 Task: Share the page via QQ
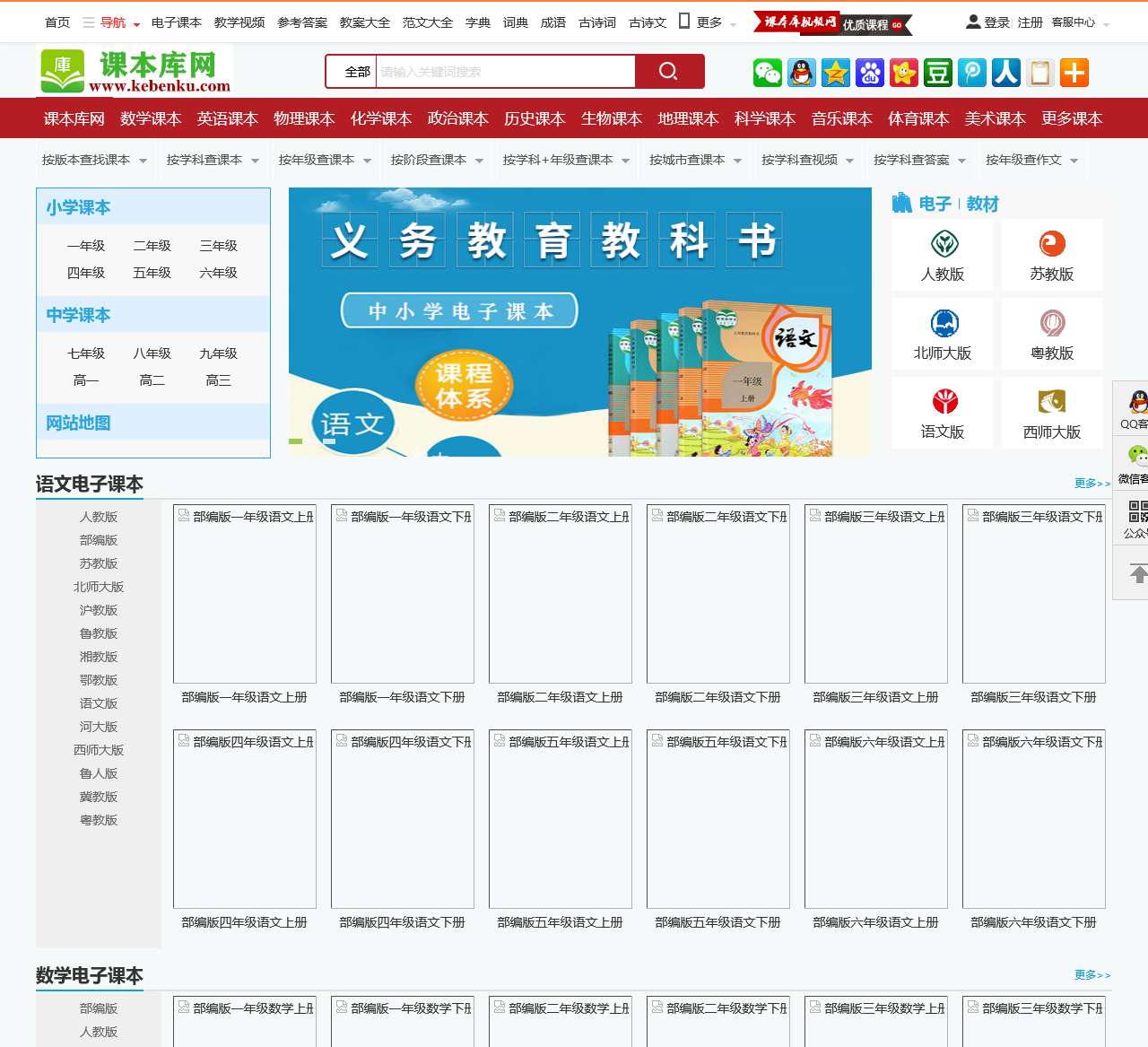[801, 74]
